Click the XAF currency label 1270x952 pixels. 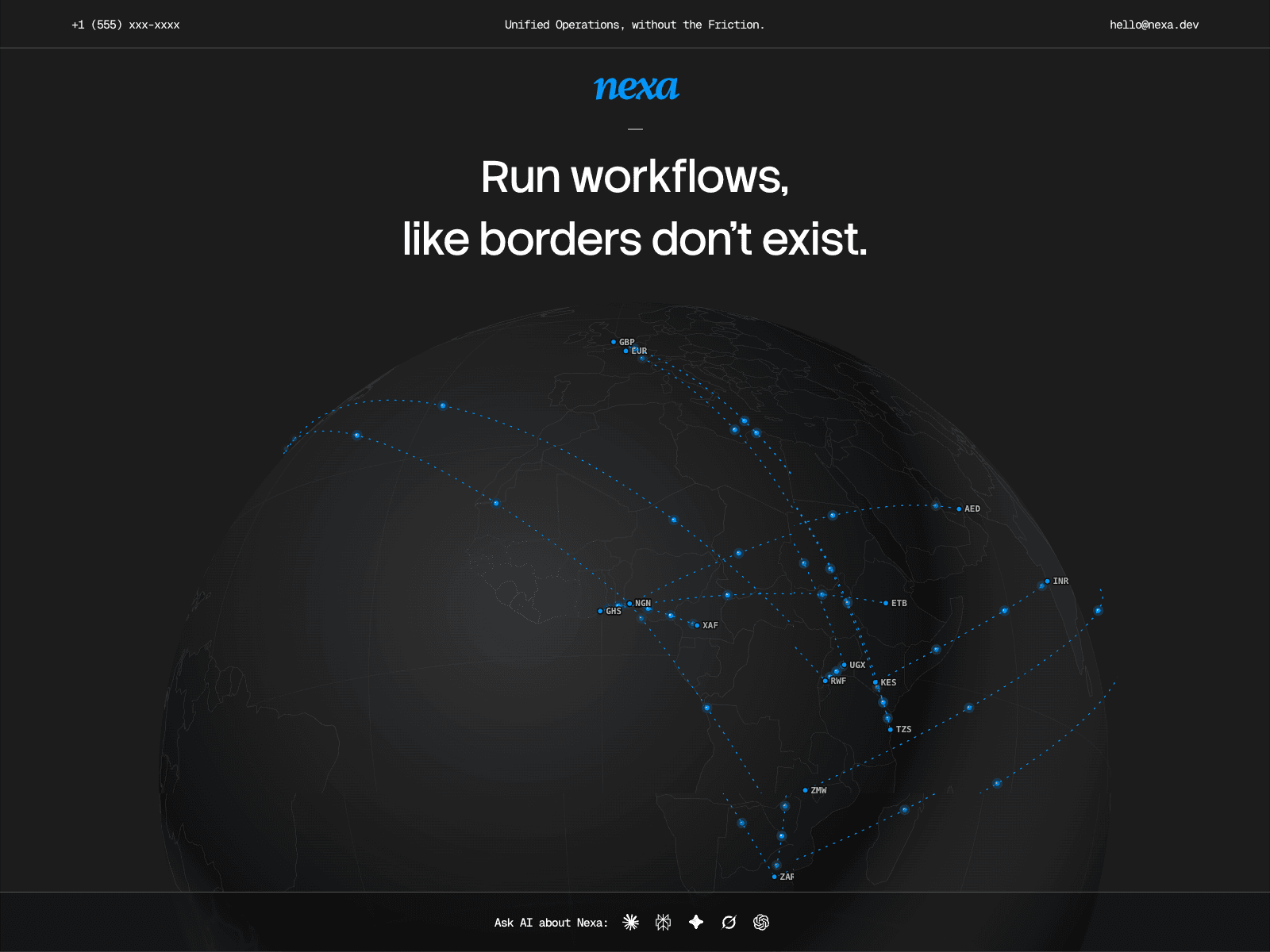pyautogui.click(x=710, y=625)
